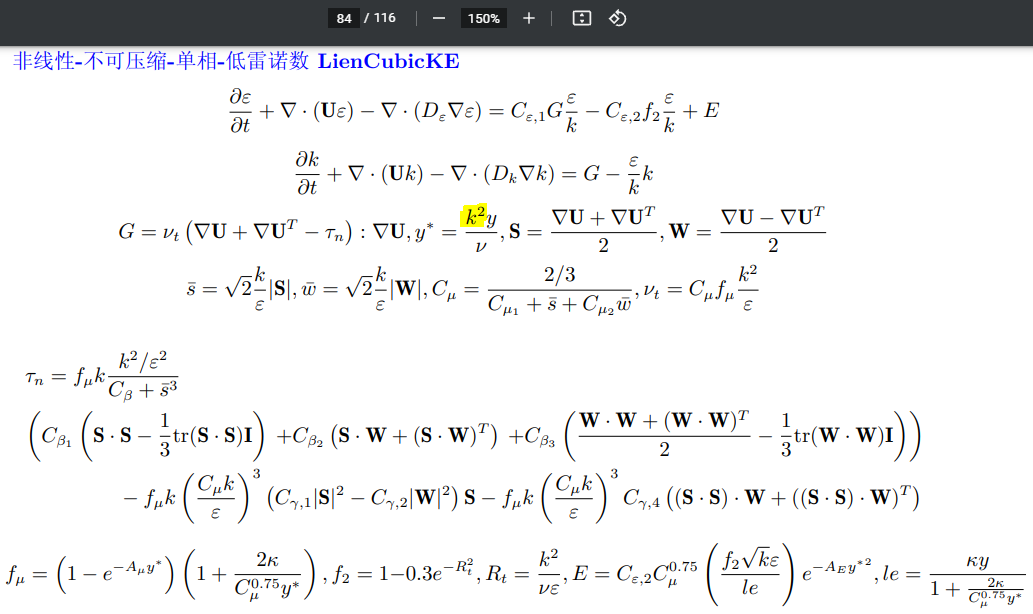Toggle the fit to page icon

click(582, 18)
